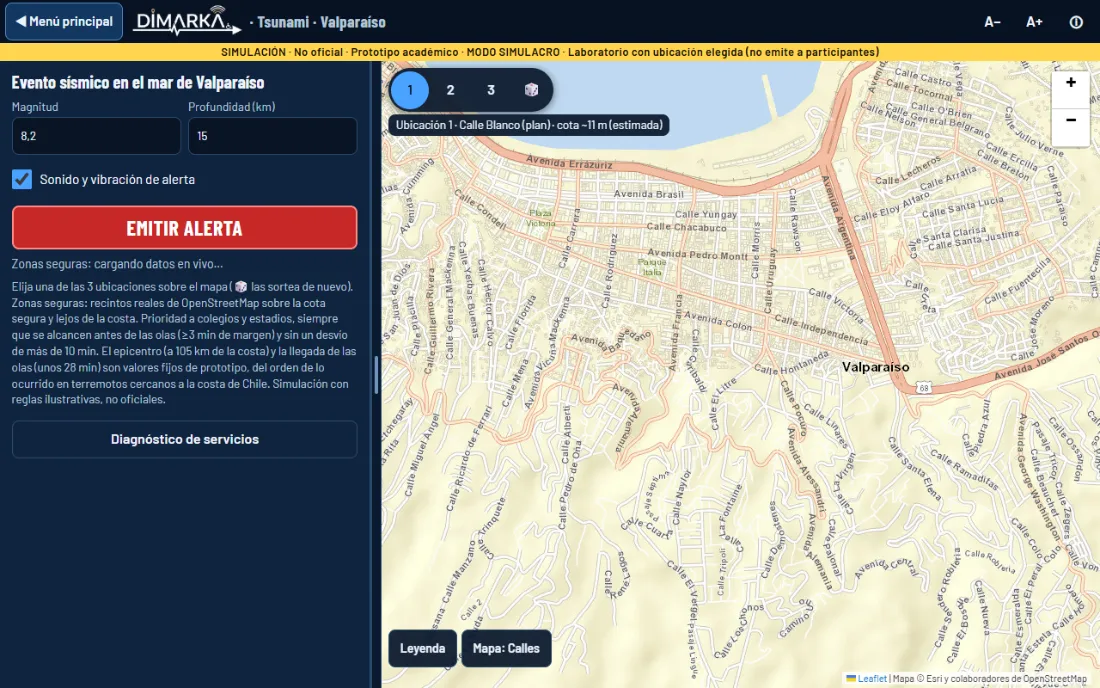1100x688 pixels.
Task: Select location 1 on the map
Action: (410, 90)
